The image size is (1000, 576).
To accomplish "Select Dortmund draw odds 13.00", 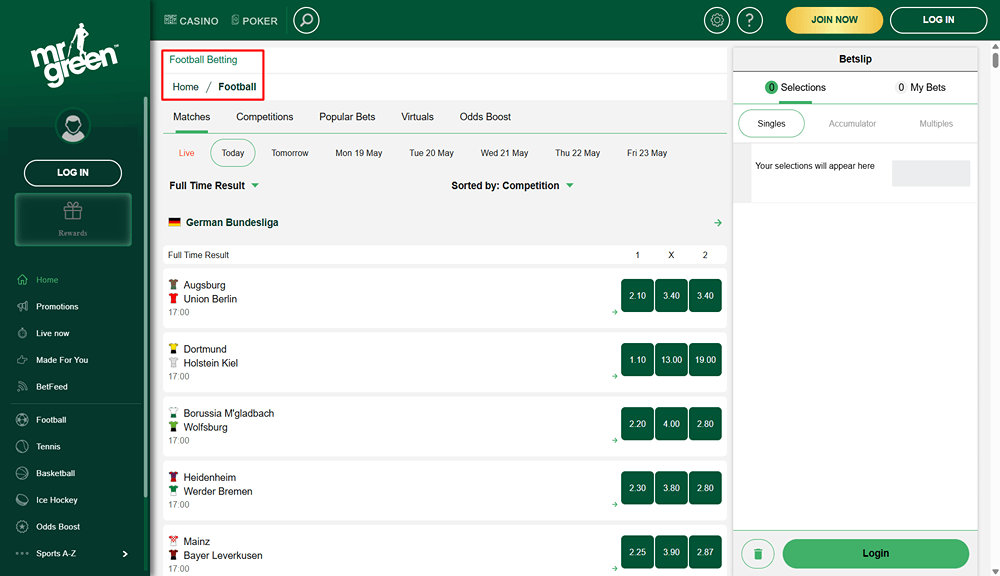I will (x=672, y=360).
